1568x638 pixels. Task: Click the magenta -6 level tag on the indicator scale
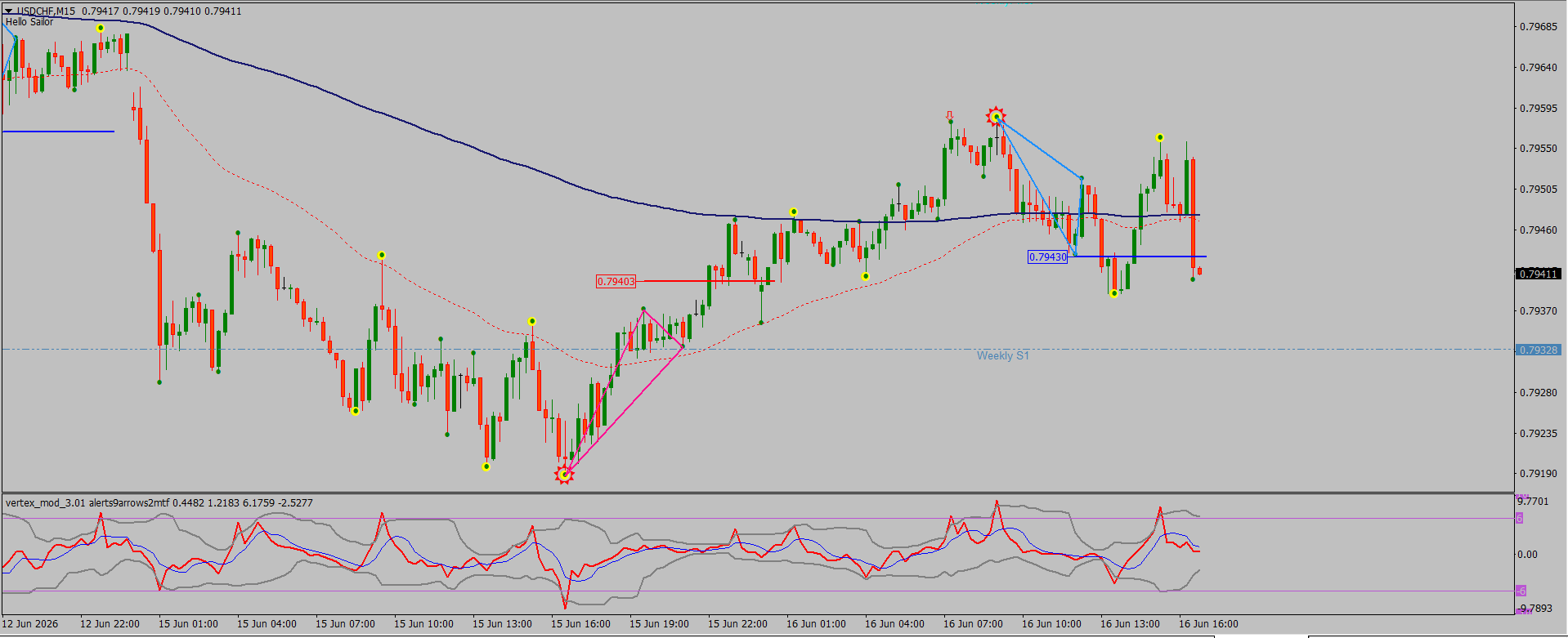click(x=1521, y=591)
